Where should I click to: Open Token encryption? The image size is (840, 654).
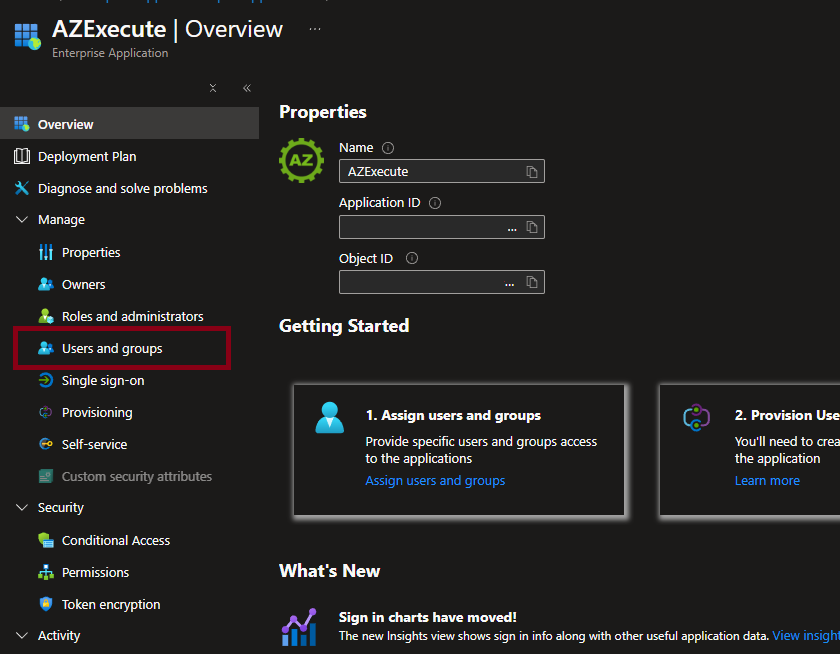coord(111,604)
